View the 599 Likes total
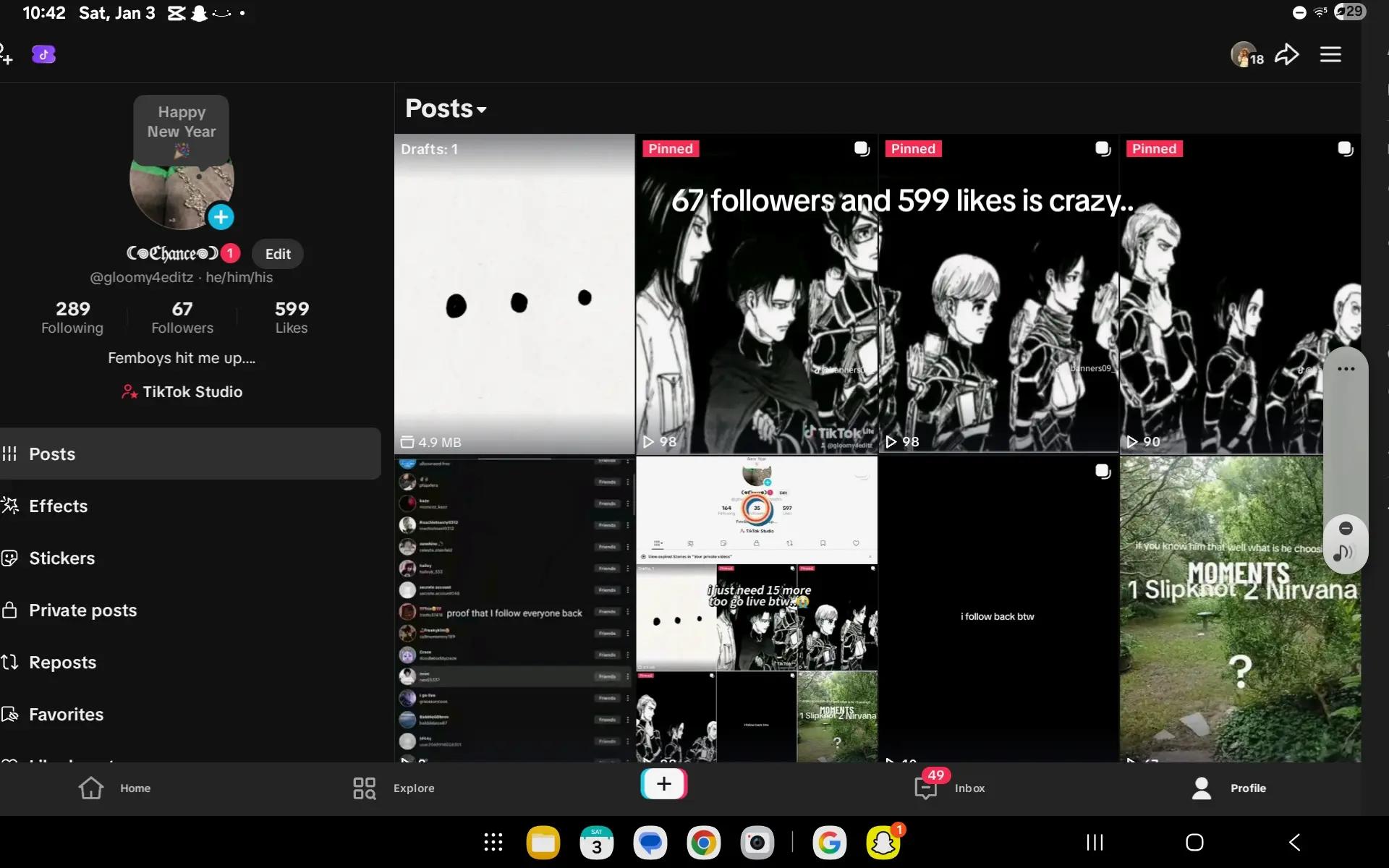Image resolution: width=1389 pixels, height=868 pixels. click(x=292, y=318)
